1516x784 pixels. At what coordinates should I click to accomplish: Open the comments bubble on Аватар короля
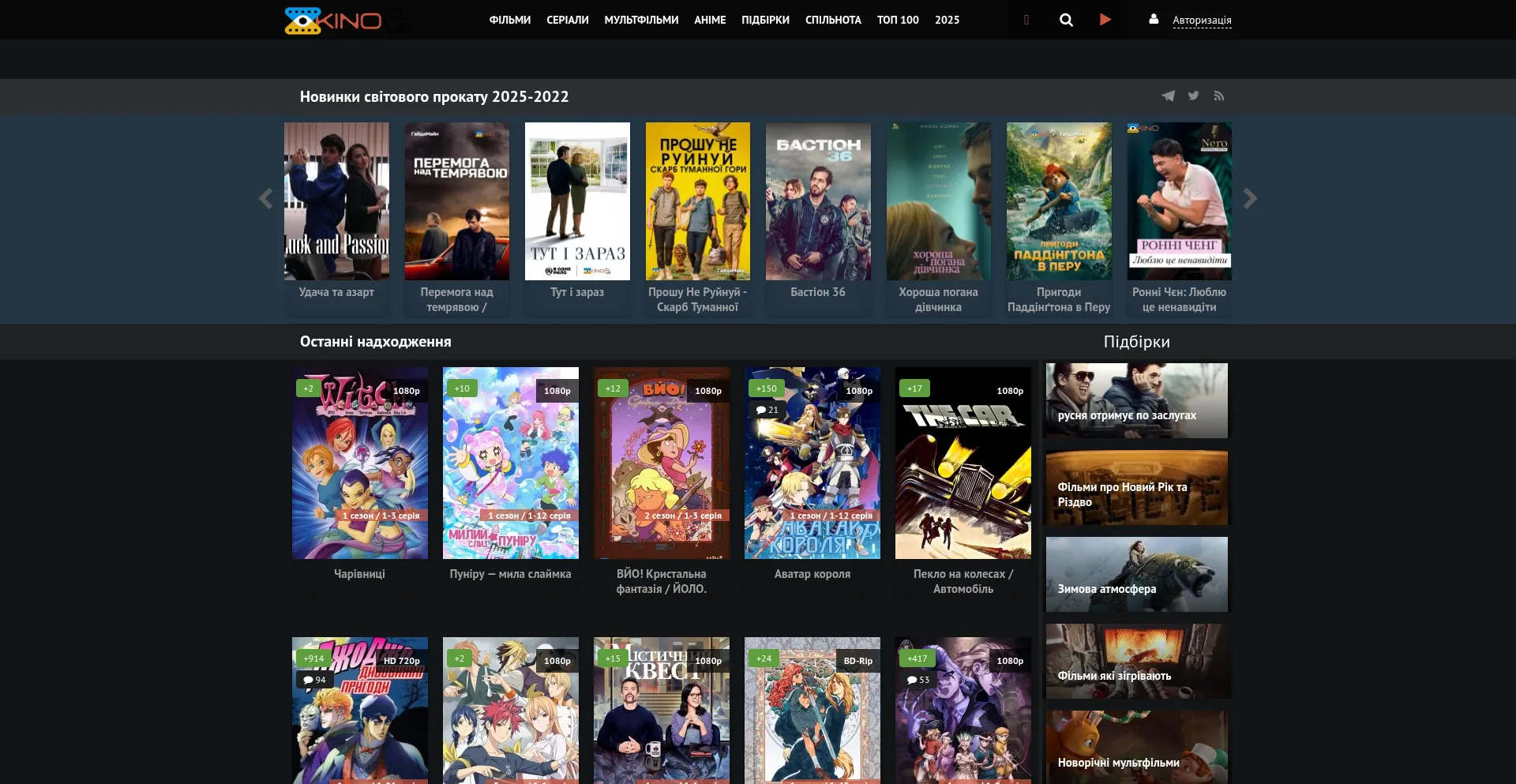[767, 410]
